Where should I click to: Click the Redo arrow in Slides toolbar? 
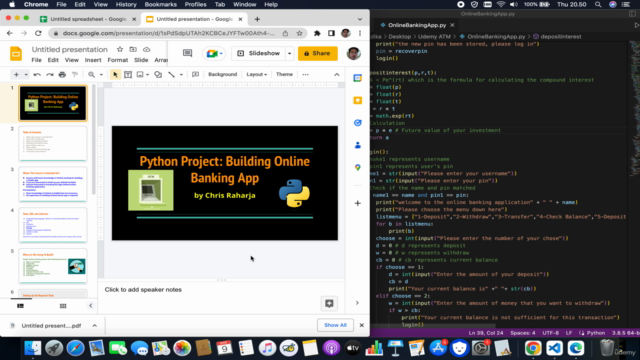[x=50, y=75]
